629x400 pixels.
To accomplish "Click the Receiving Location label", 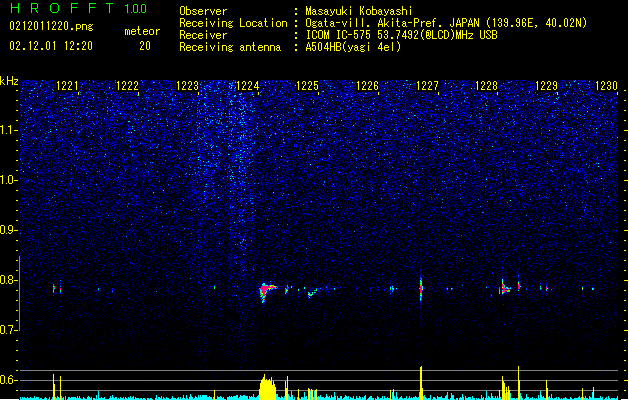I will 233,23.
